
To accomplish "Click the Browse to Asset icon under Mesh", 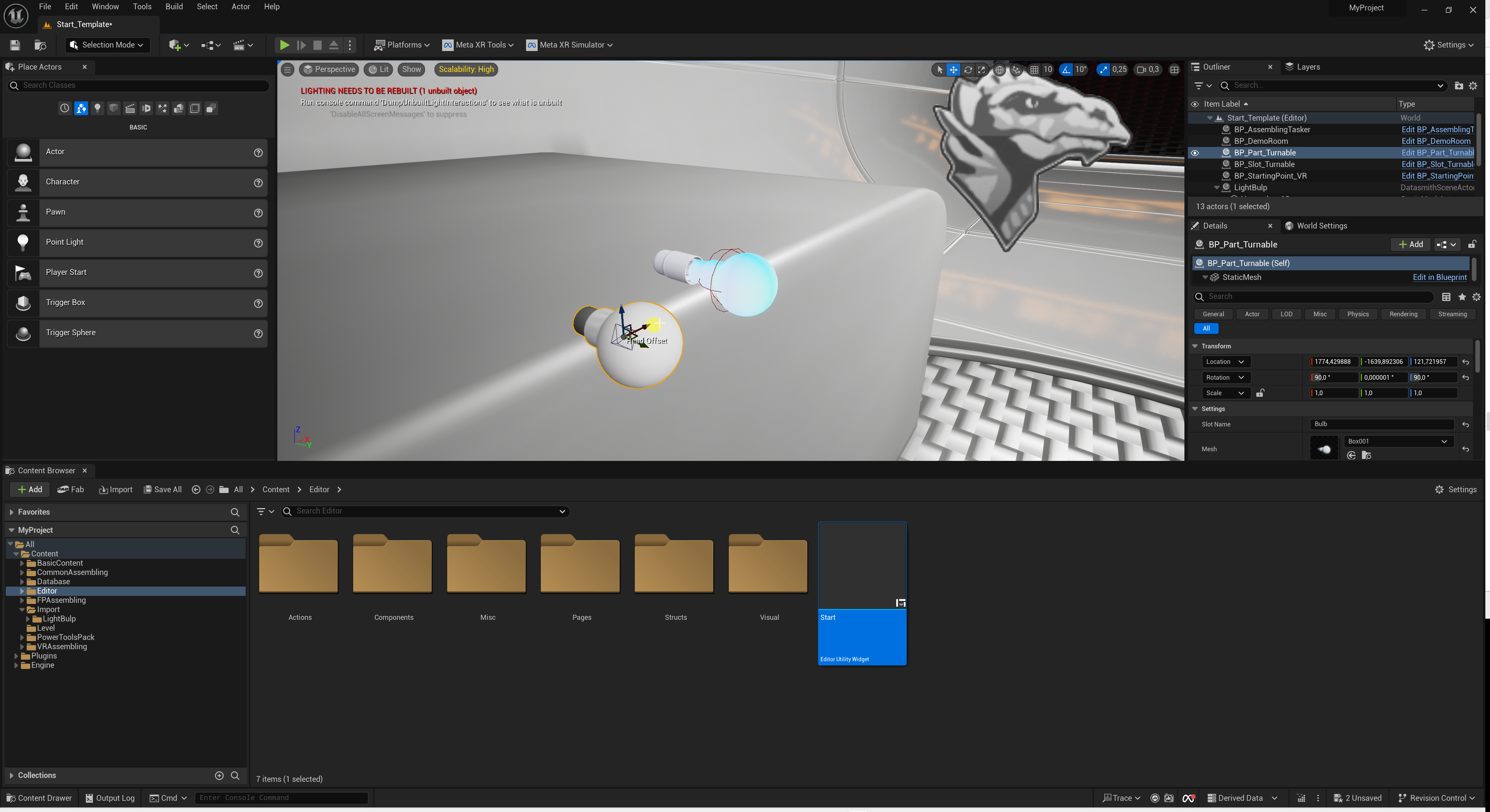I will 1366,456.
